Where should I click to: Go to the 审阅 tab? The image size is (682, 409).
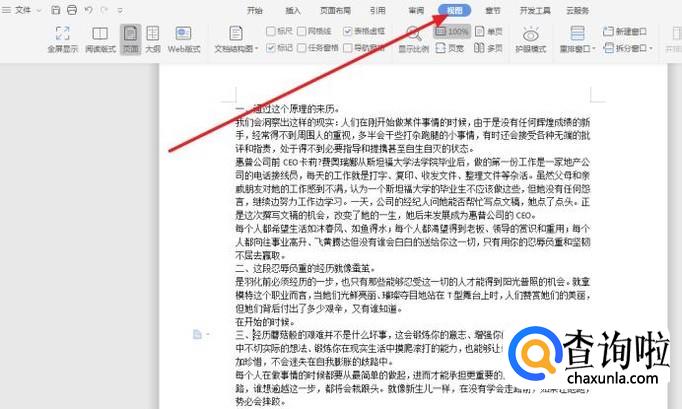pos(416,10)
